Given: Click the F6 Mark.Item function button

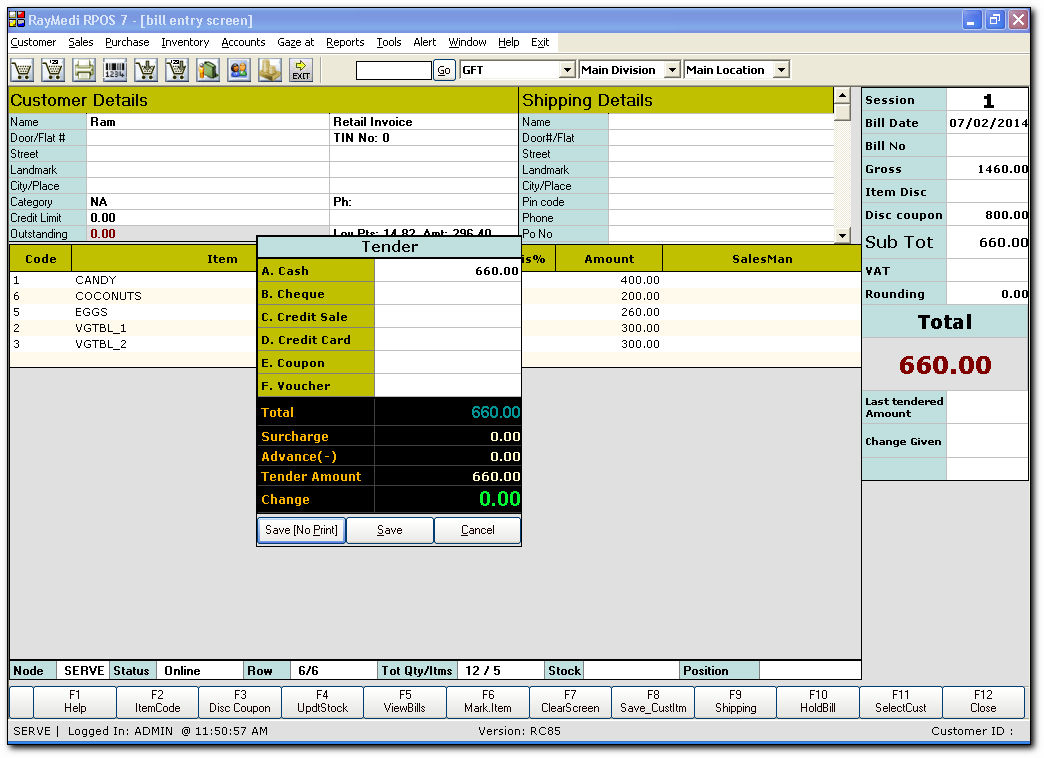Looking at the screenshot, I should (x=488, y=702).
